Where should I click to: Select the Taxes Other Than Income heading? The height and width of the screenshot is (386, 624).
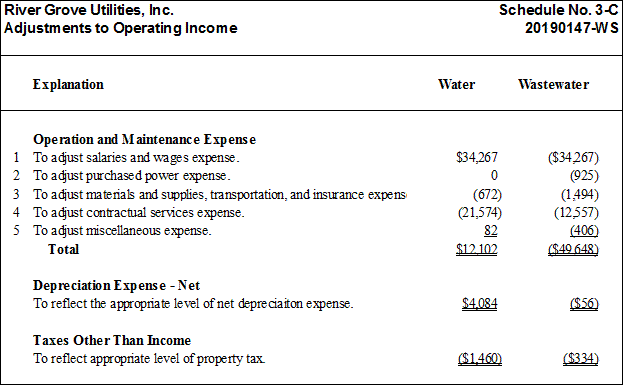pos(112,341)
